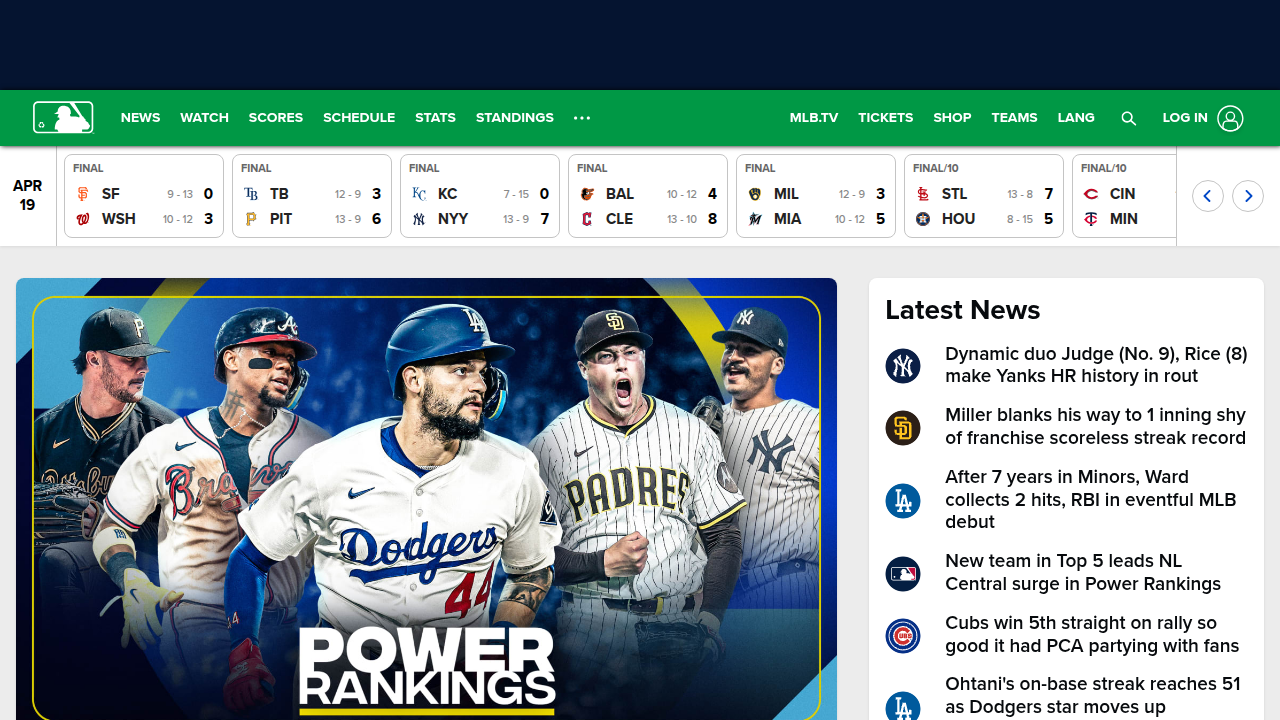Screen dimensions: 1280x720
Task: Click the Yankees icon beside the Judge headline
Action: [x=903, y=365]
